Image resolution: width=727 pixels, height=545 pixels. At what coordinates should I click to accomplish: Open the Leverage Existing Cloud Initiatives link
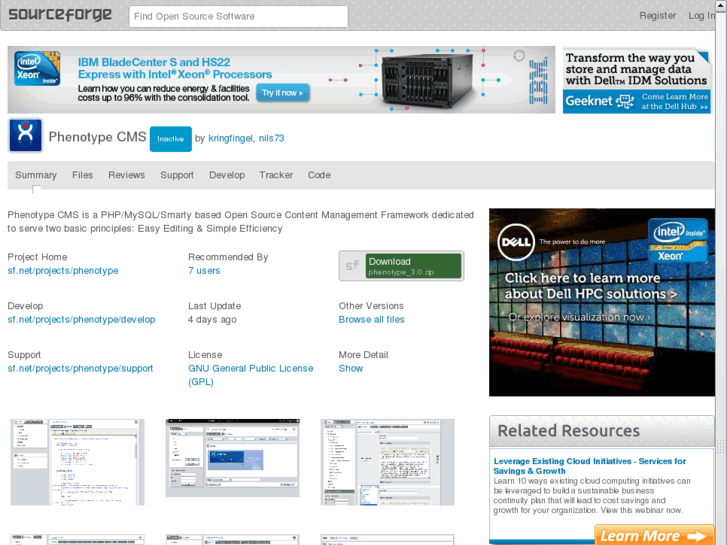click(x=590, y=466)
